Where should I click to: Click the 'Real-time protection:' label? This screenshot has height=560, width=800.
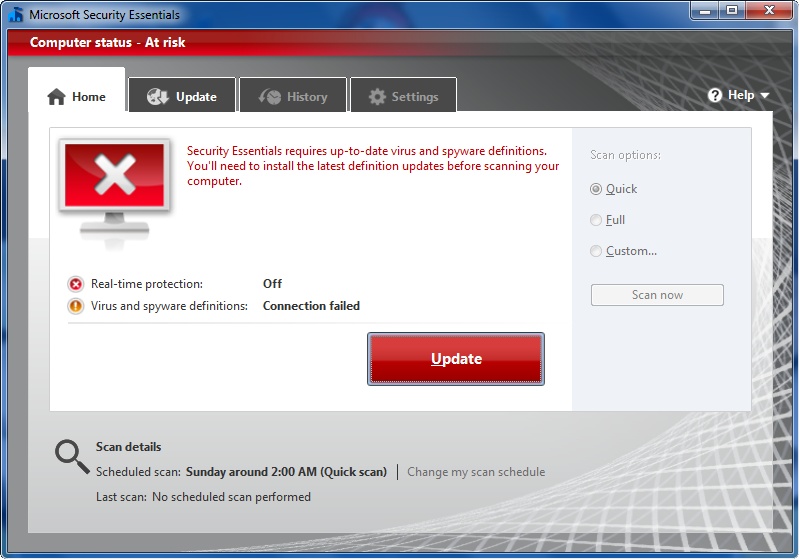pyautogui.click(x=147, y=284)
